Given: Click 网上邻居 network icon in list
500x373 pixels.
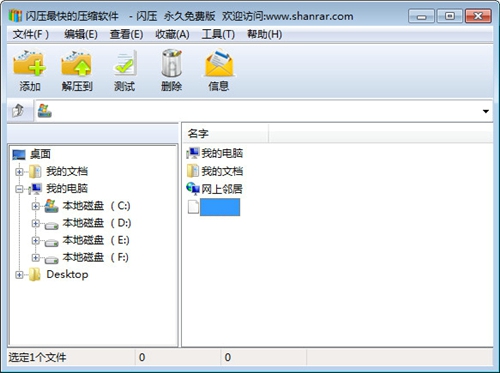Looking at the screenshot, I should [x=193, y=189].
